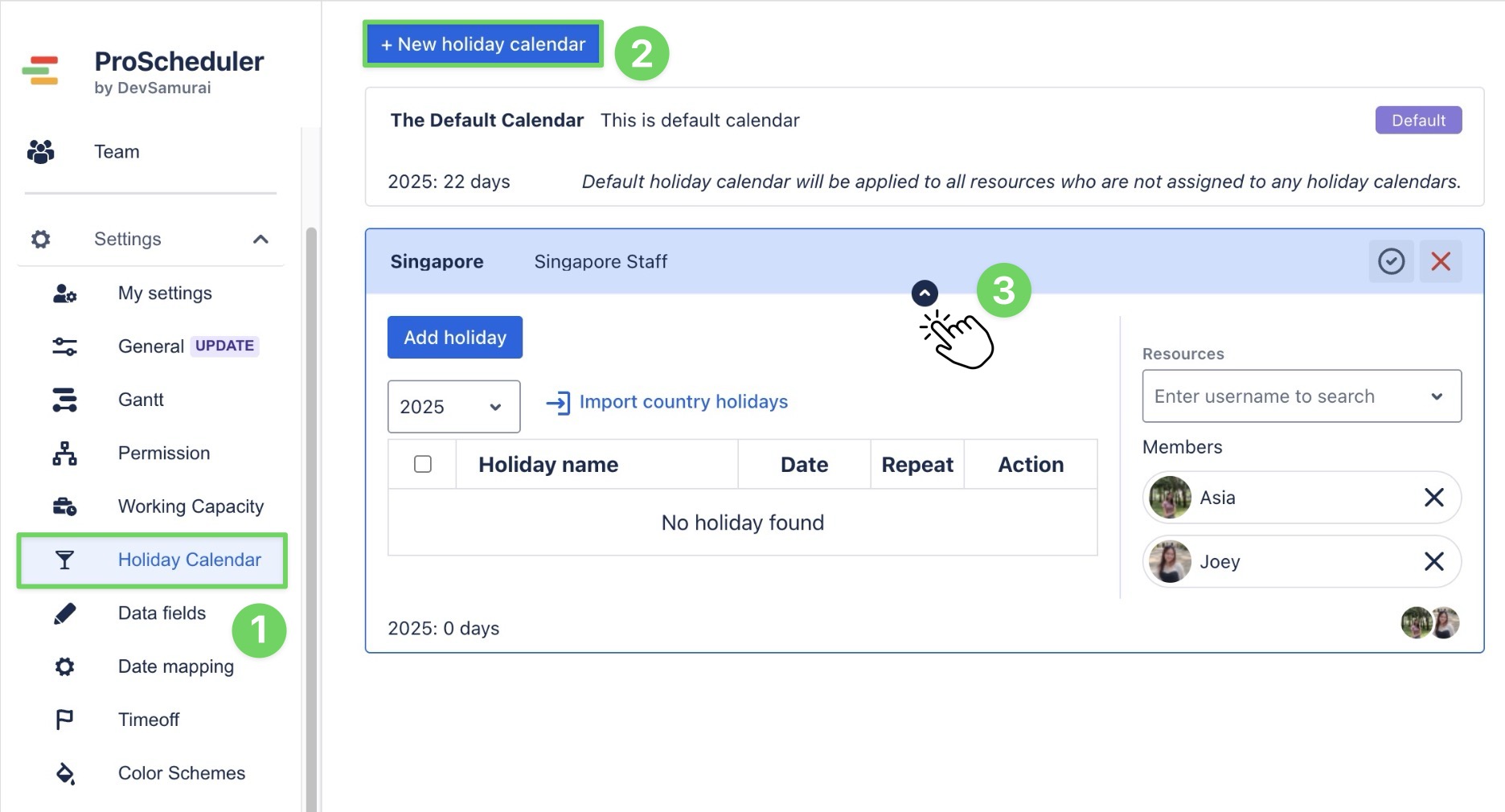Viewport: 1505px width, 812px height.
Task: Collapse the Settings section
Action: pos(259,238)
